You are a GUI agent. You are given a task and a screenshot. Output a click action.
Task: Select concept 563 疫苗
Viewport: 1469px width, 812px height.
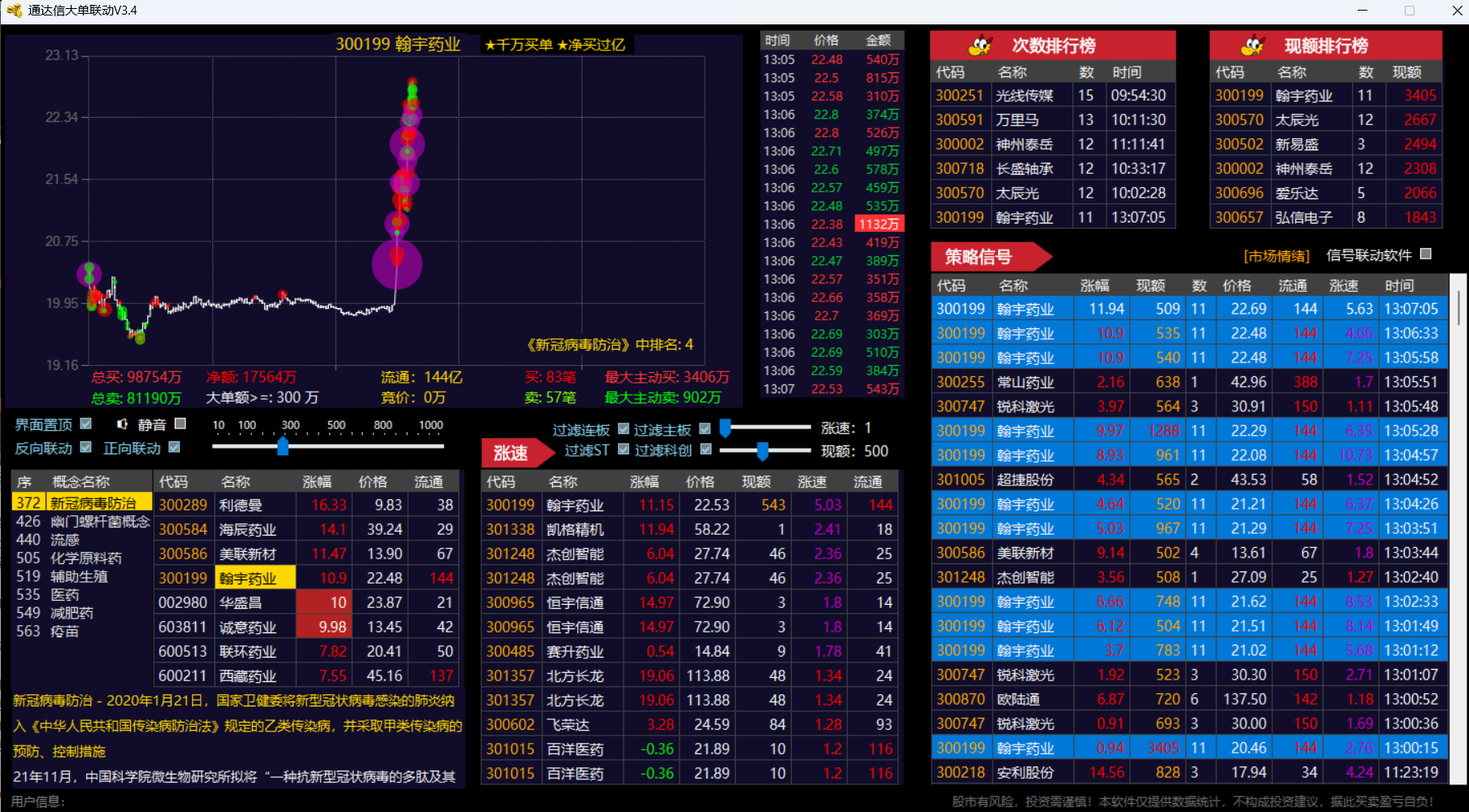(x=82, y=631)
